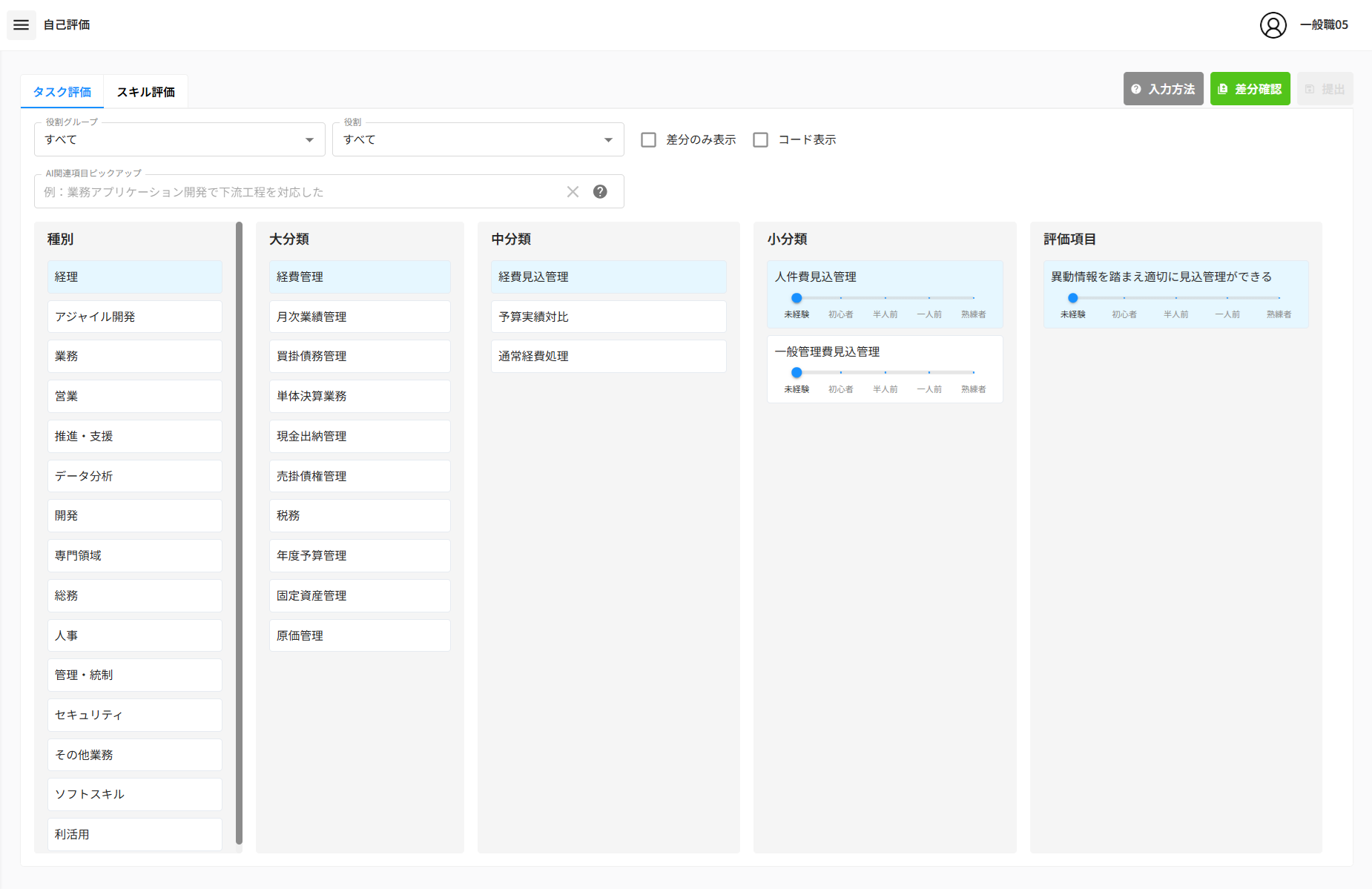Select the タスク評価 tab
The height and width of the screenshot is (889, 1372).
pyautogui.click(x=62, y=92)
